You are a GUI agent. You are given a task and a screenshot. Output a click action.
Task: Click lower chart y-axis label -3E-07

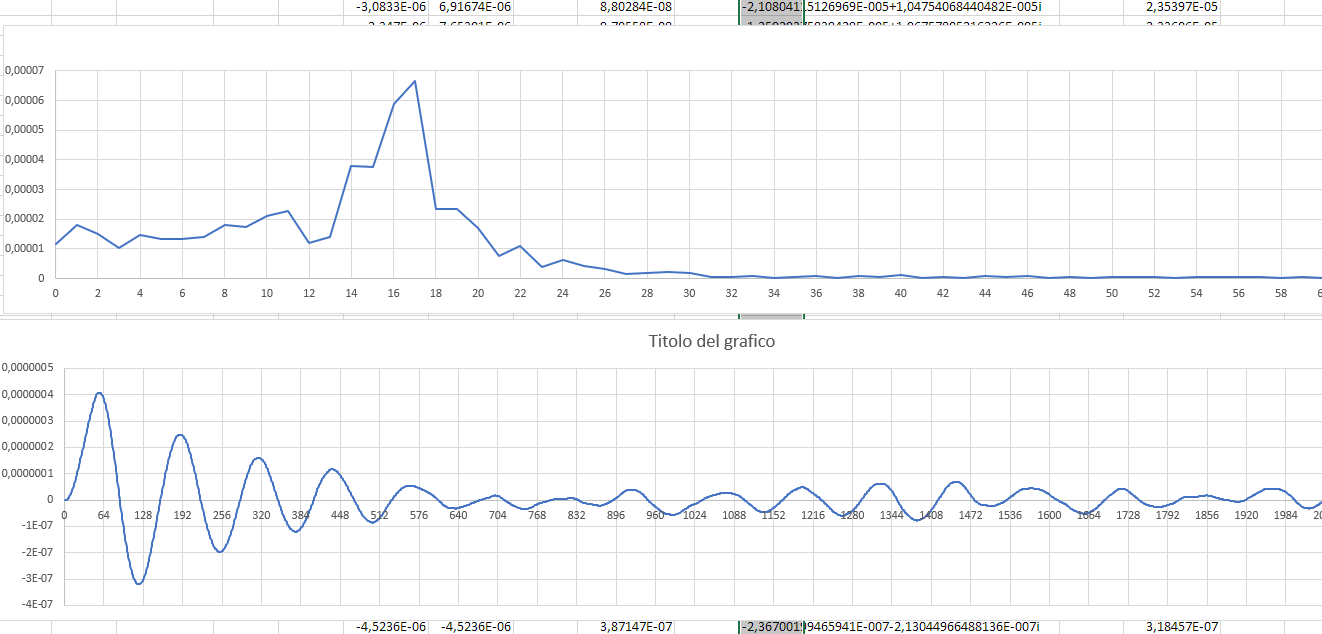coord(35,579)
